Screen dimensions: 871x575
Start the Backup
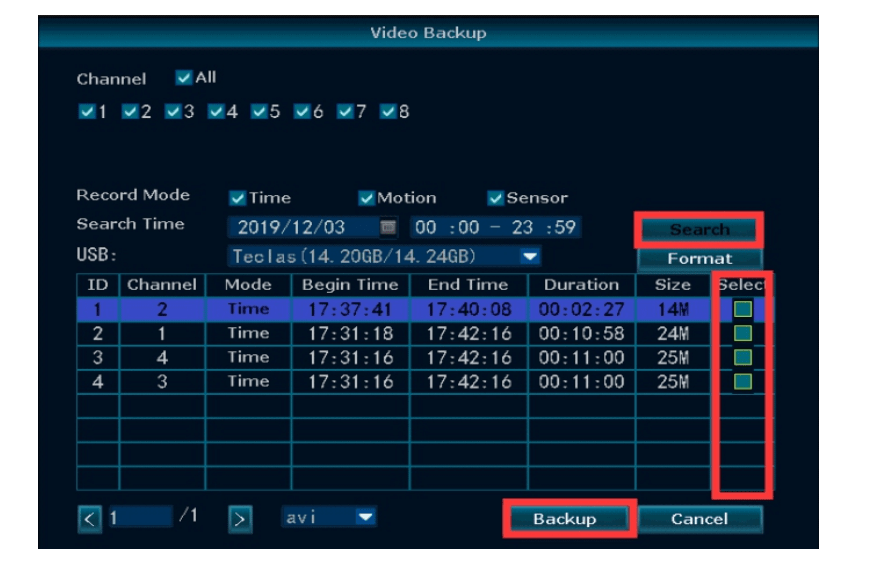point(565,519)
